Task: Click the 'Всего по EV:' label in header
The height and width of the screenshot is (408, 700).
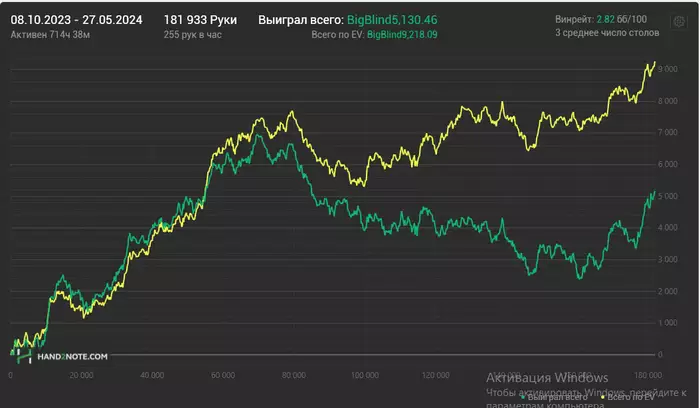Action: tap(338, 35)
